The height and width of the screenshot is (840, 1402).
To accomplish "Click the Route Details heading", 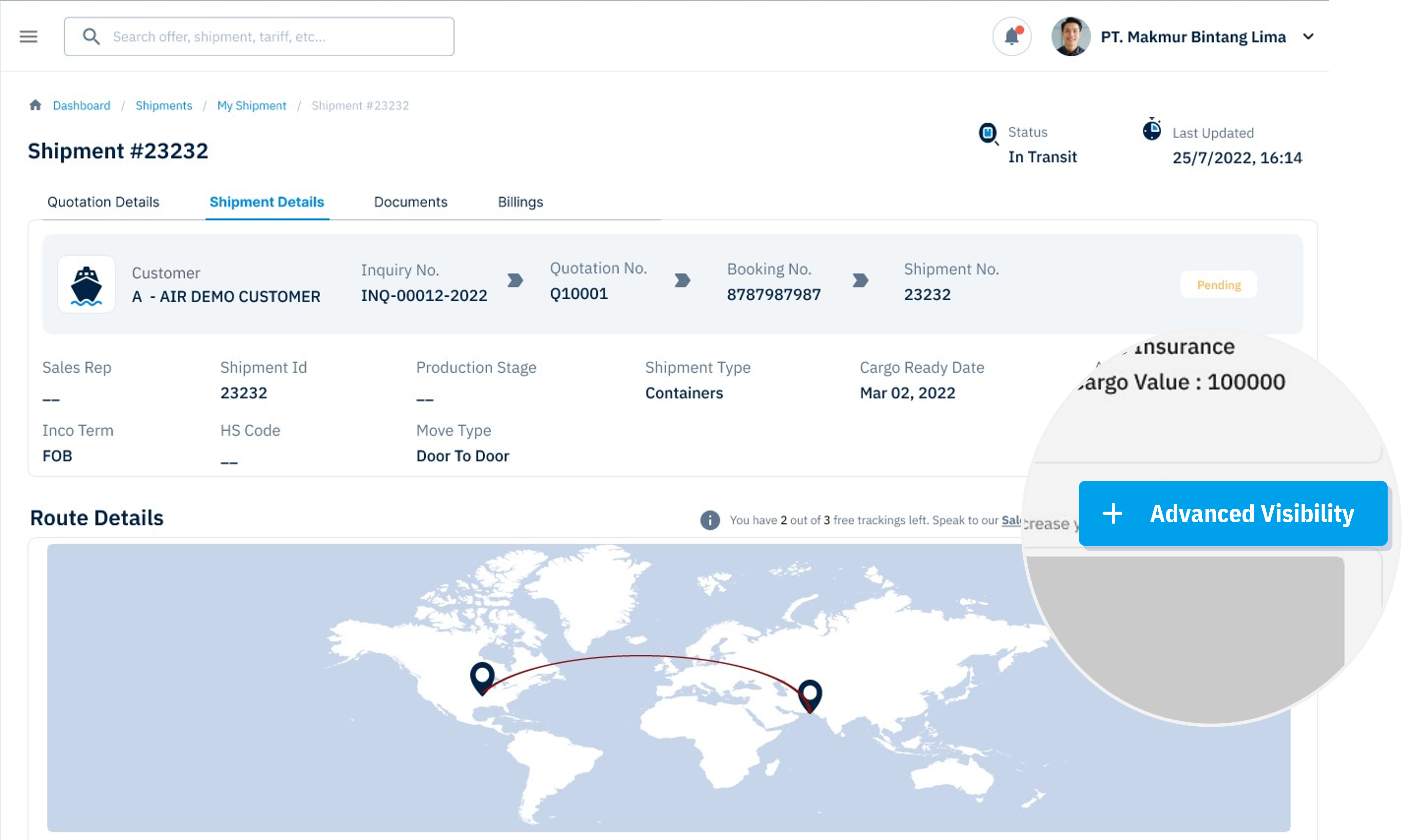I will (97, 518).
